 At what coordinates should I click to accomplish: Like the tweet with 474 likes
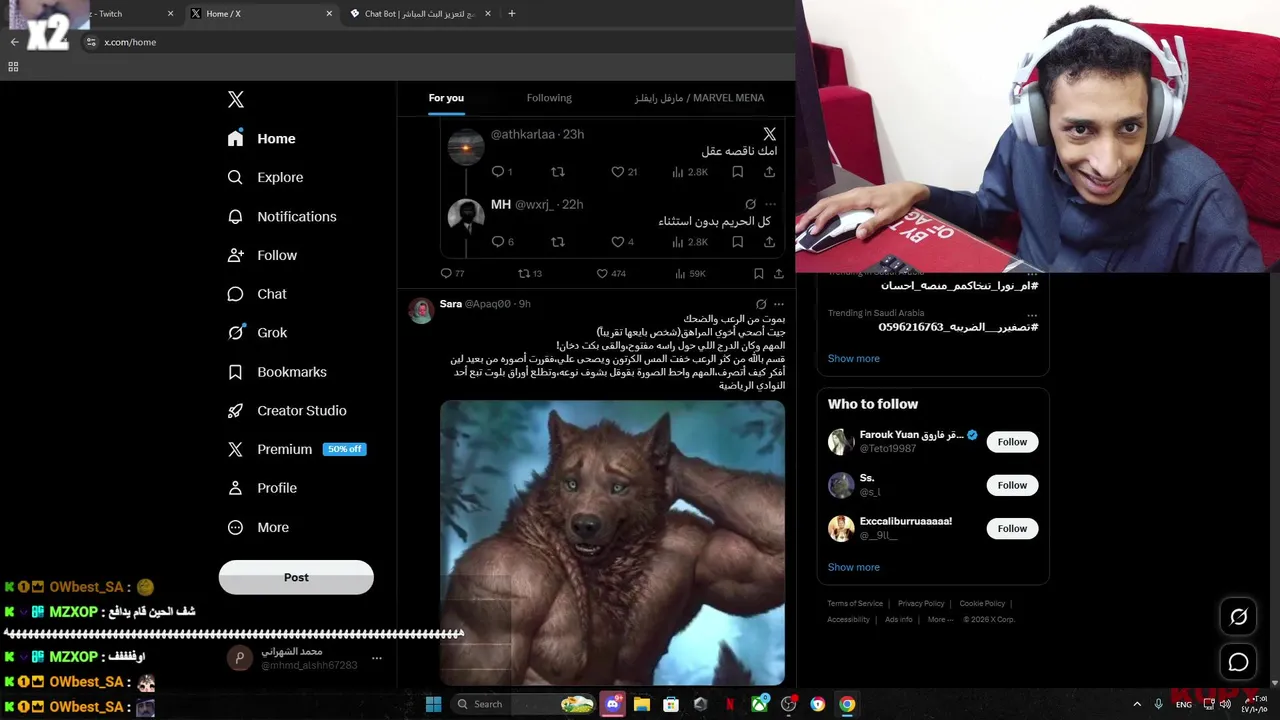point(610,273)
